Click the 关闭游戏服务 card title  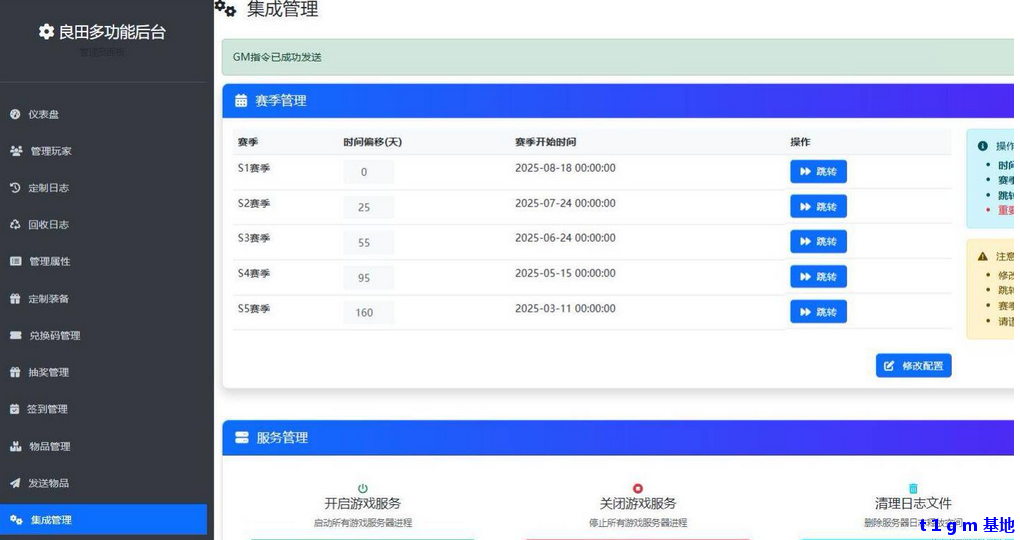(638, 503)
